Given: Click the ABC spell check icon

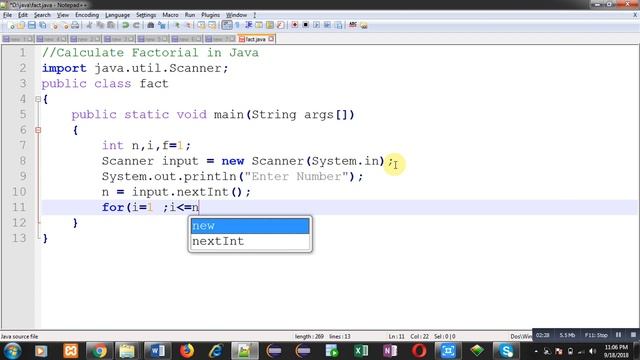Looking at the screenshot, I should pos(353,25).
